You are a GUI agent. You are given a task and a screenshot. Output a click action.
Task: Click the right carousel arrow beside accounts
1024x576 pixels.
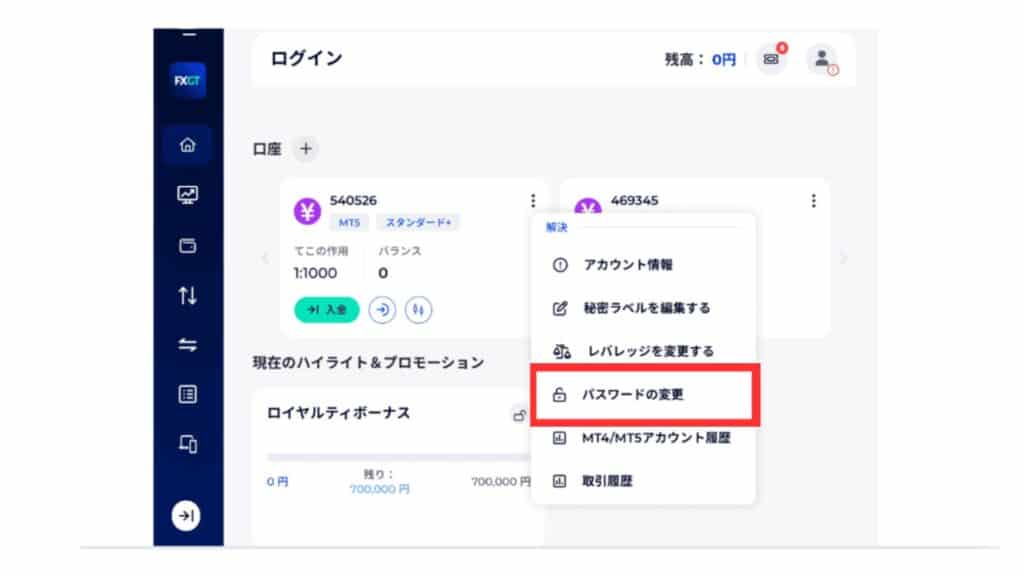844,259
